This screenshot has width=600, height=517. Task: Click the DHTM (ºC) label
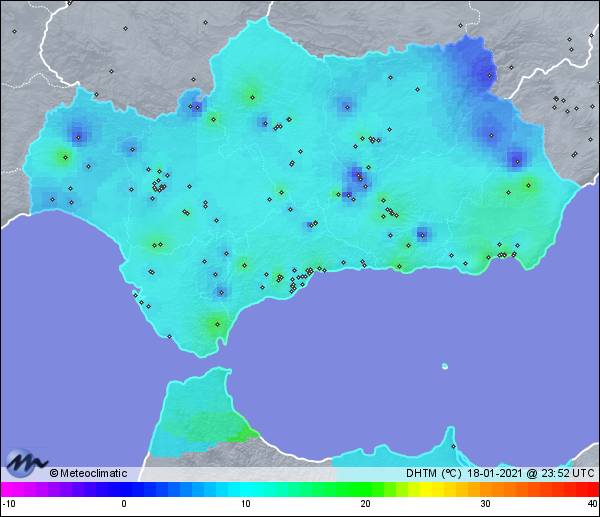[x=434, y=473]
